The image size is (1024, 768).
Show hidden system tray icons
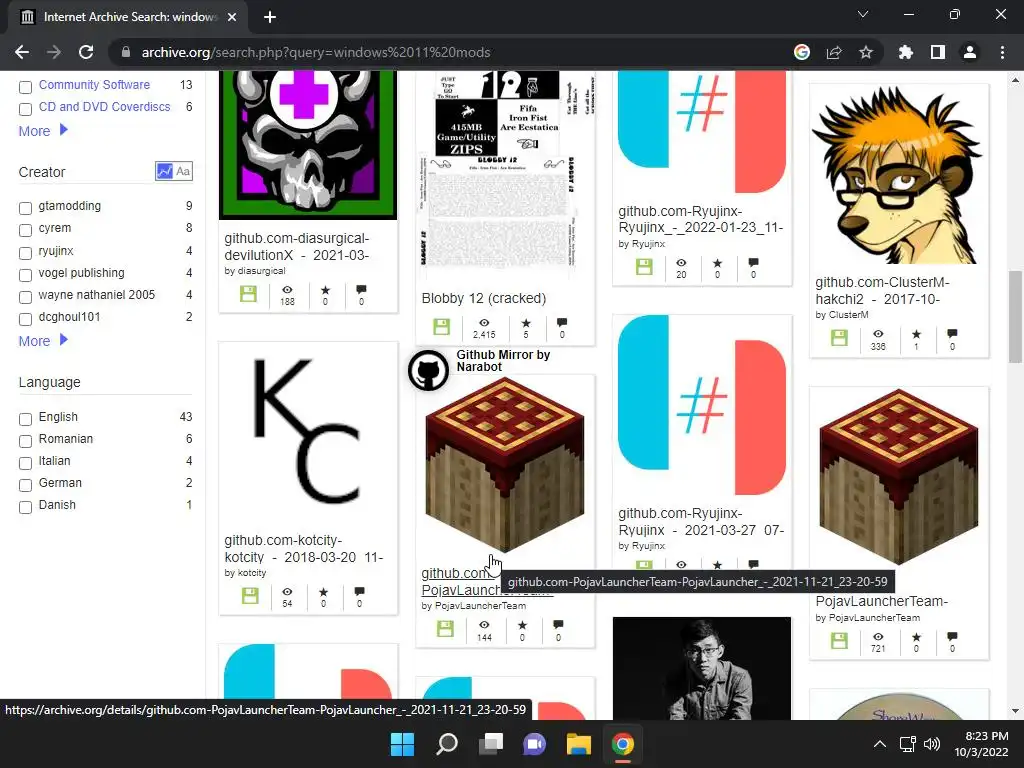click(880, 744)
